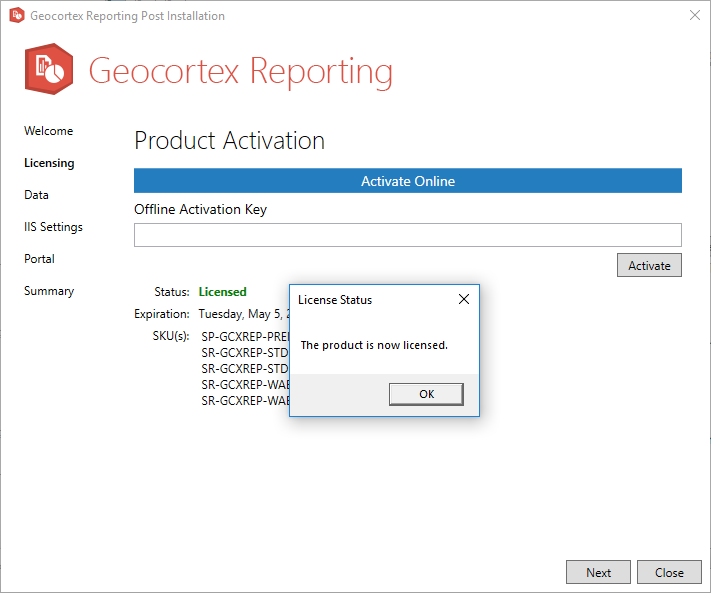This screenshot has width=711, height=593.
Task: Navigate to the Portal step
Action: pyautogui.click(x=40, y=259)
